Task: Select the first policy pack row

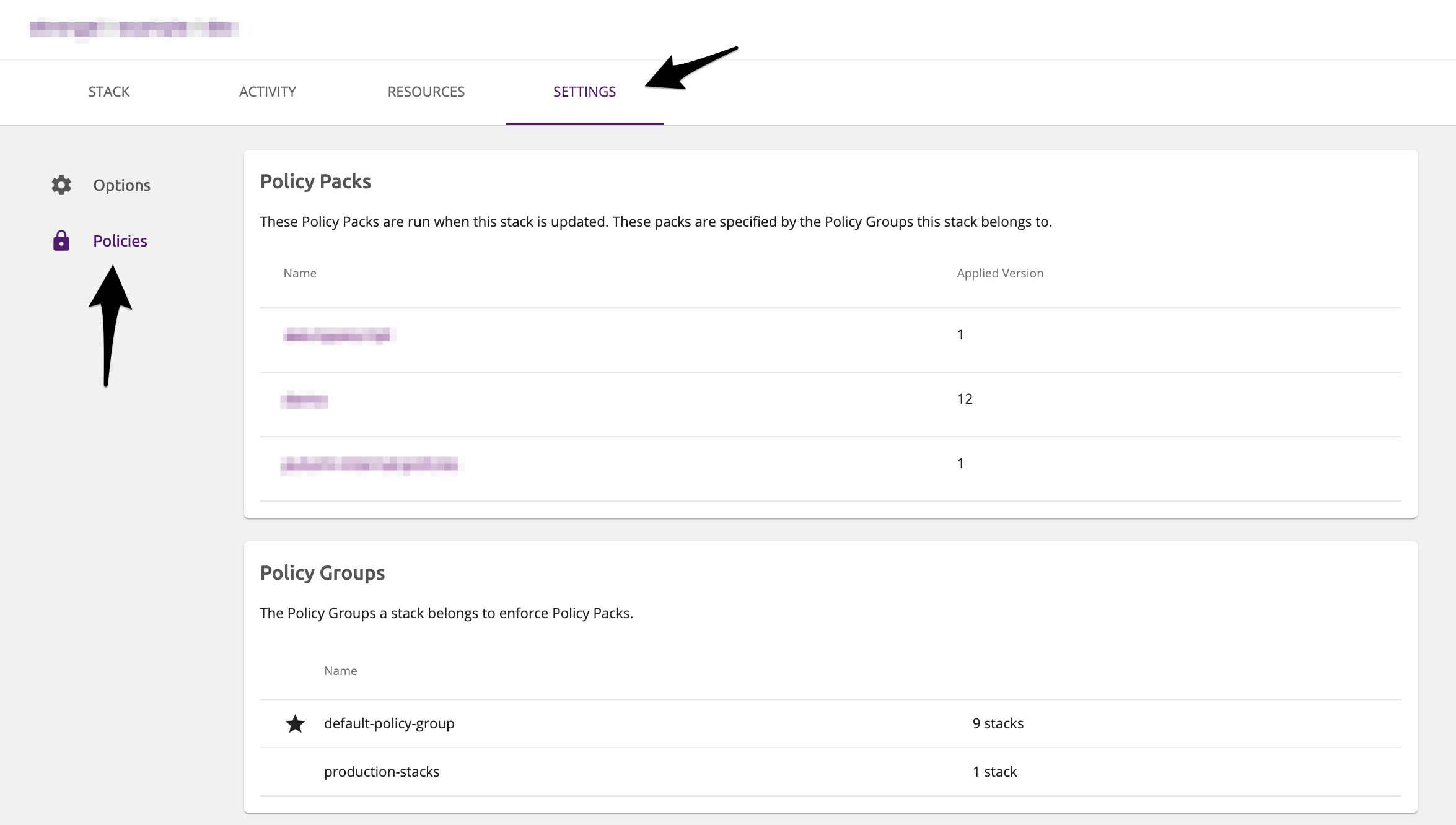Action: pos(338,336)
